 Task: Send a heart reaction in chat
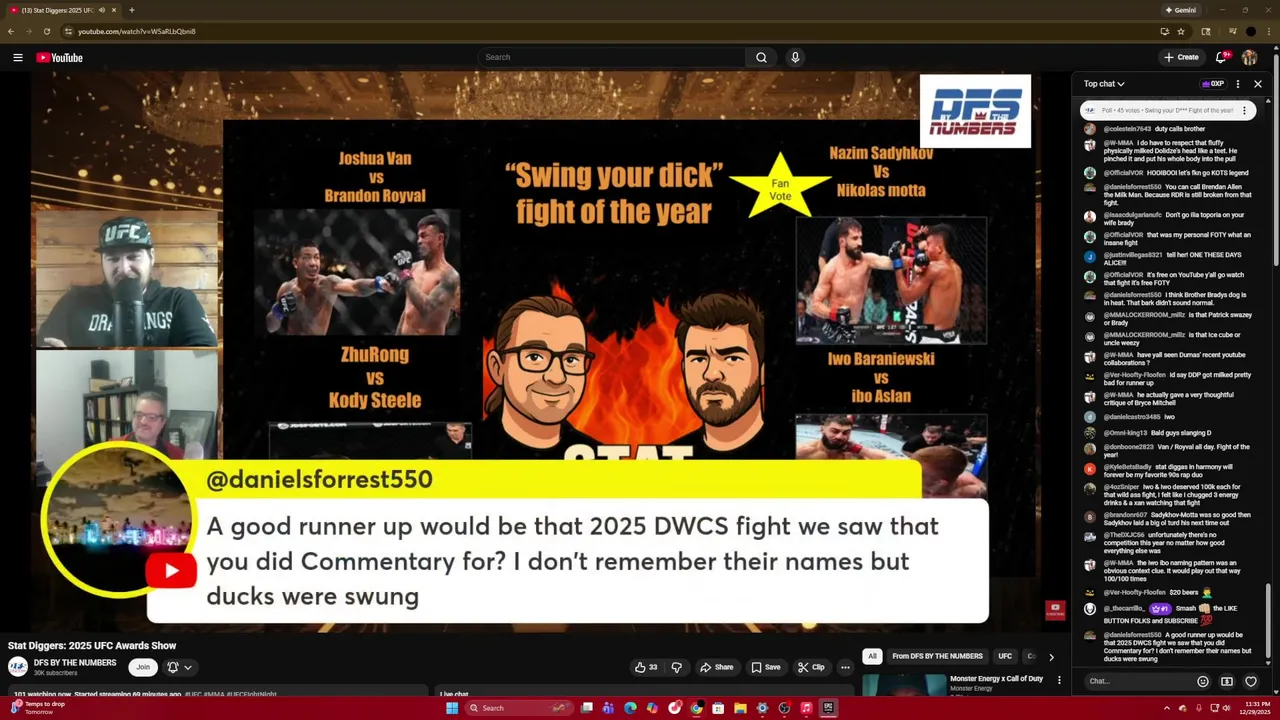[x=1251, y=682]
